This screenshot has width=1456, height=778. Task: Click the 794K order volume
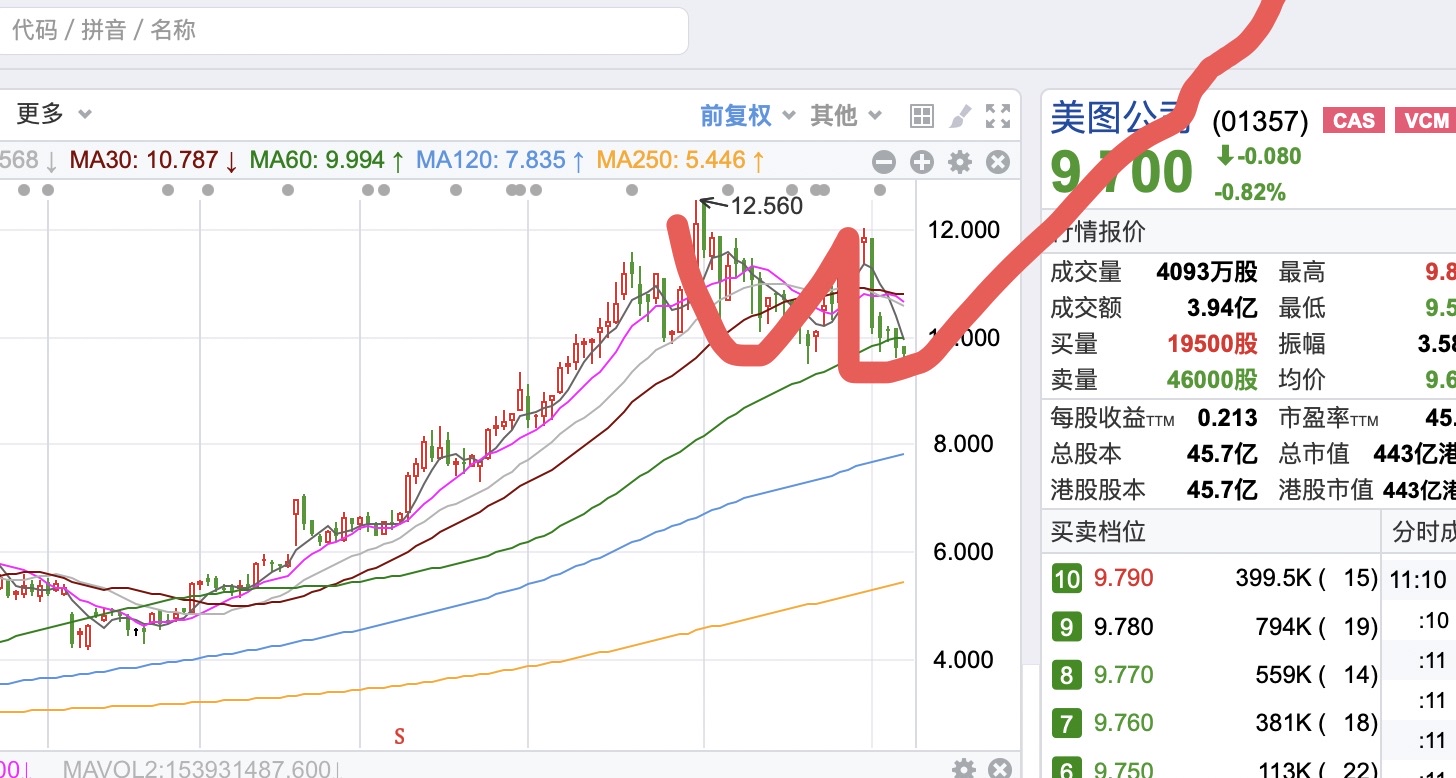coord(1283,627)
